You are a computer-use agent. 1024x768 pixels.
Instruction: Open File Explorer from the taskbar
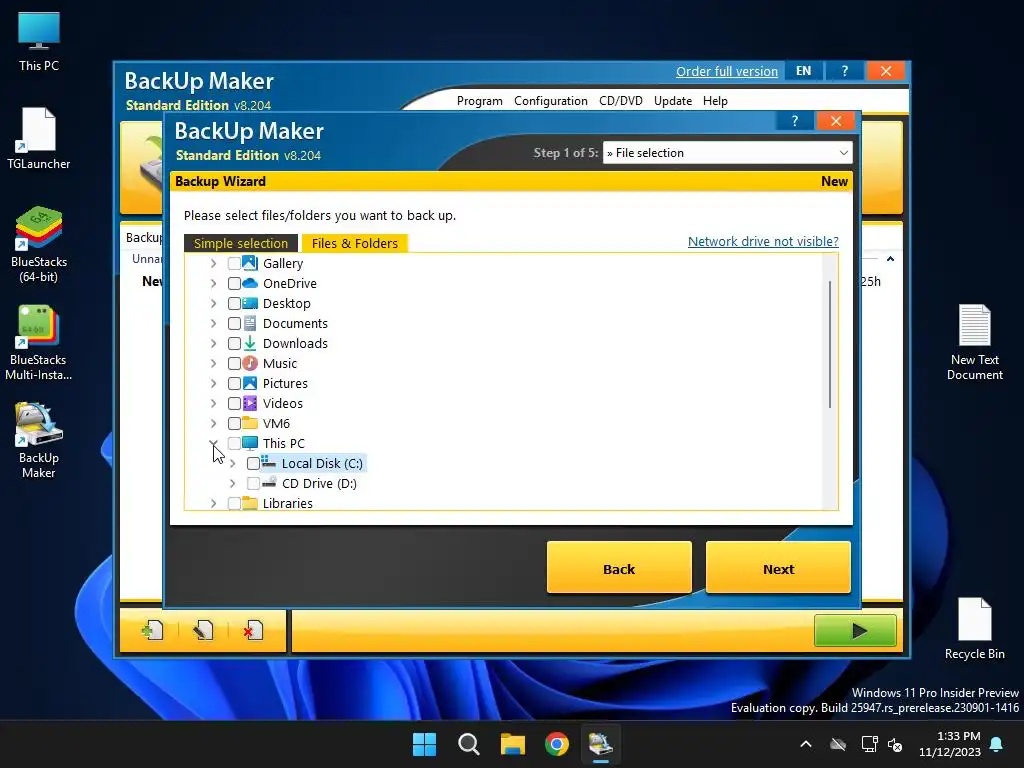pos(513,744)
